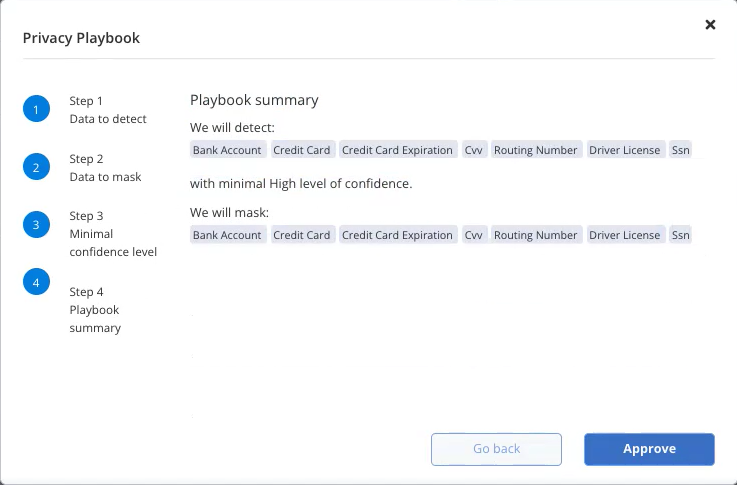Select Credit Card tag under detect

tap(303, 150)
